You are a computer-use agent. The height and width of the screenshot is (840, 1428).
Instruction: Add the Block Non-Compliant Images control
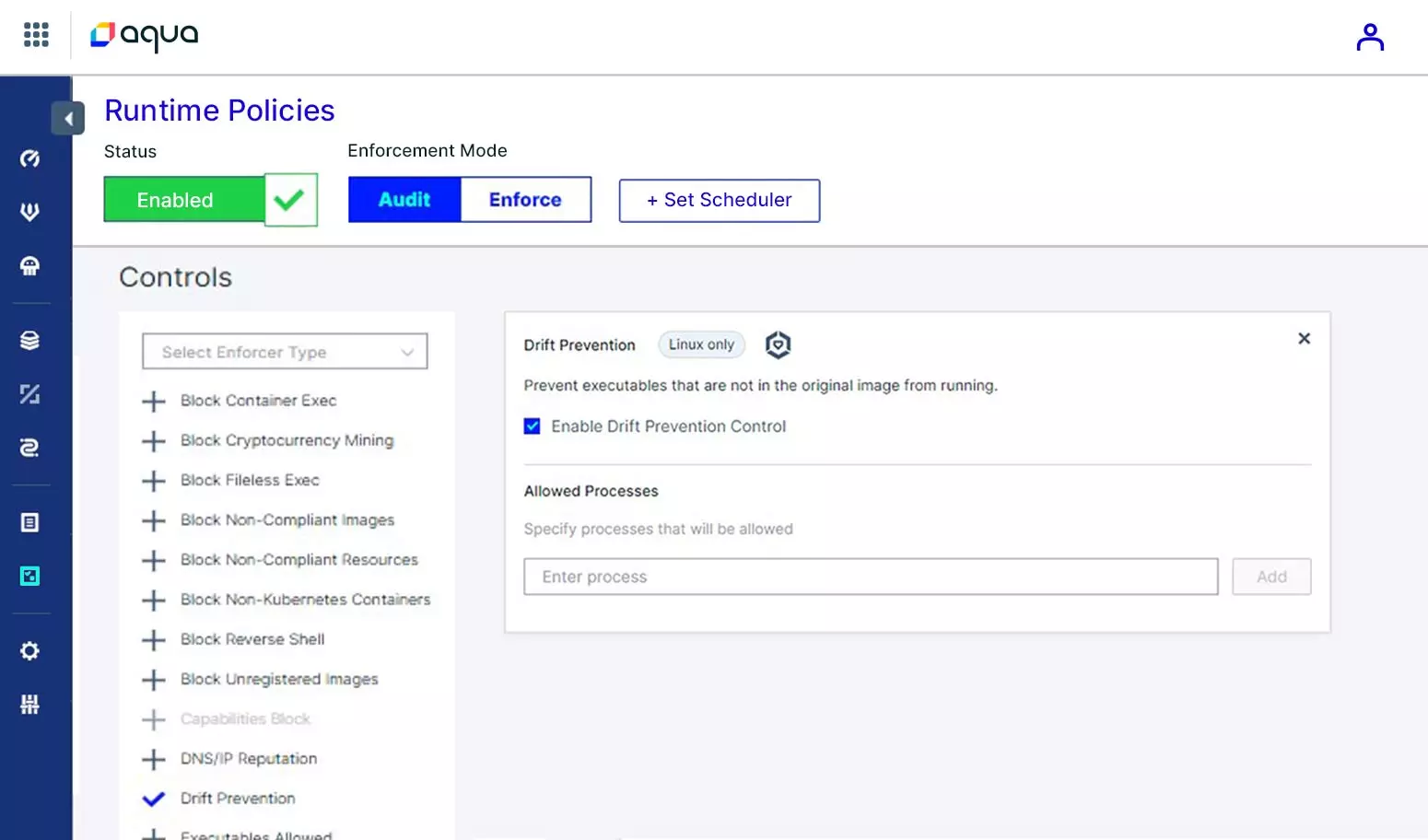153,520
